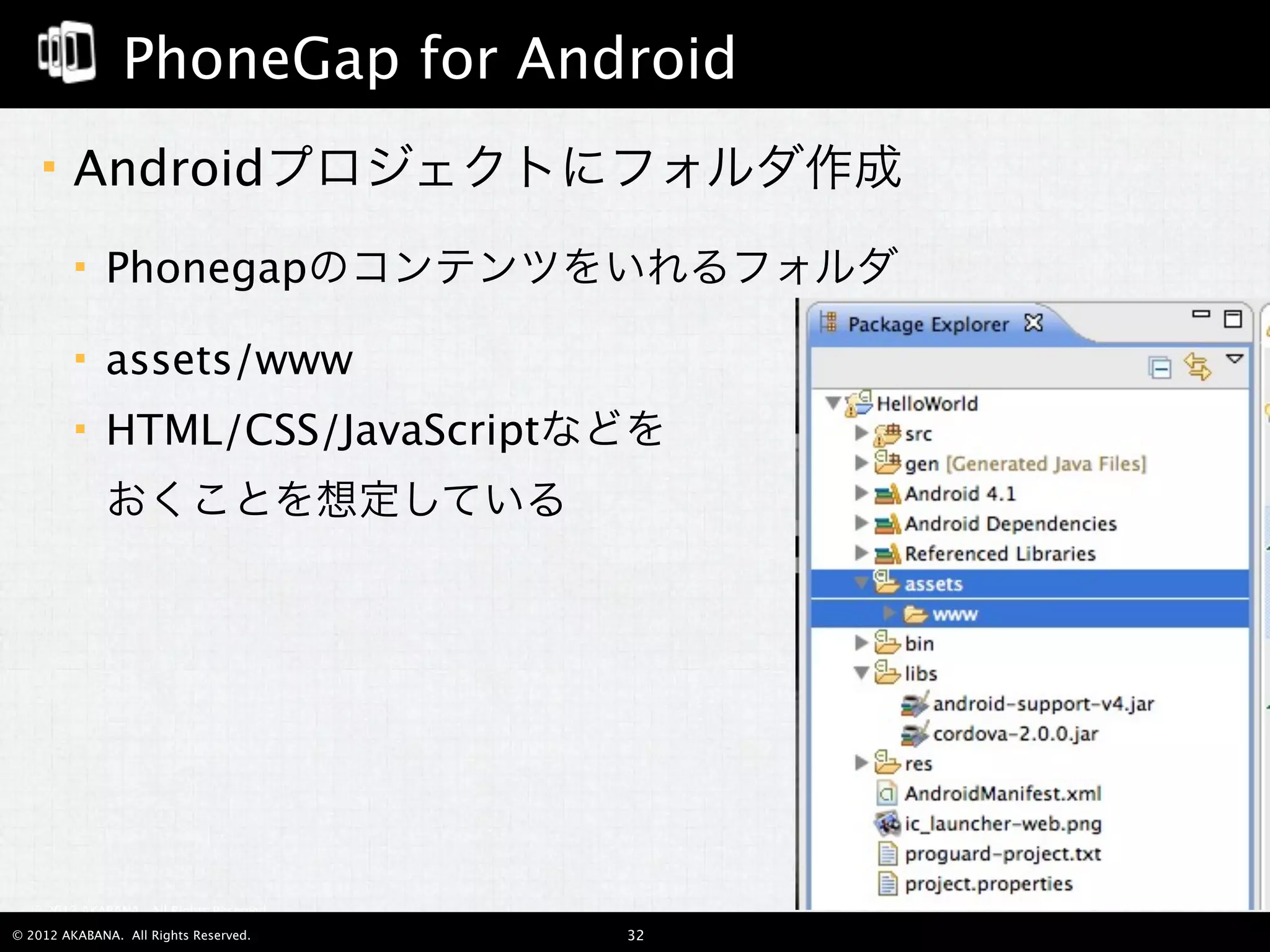Click the HelloWorld project icon

[859, 403]
